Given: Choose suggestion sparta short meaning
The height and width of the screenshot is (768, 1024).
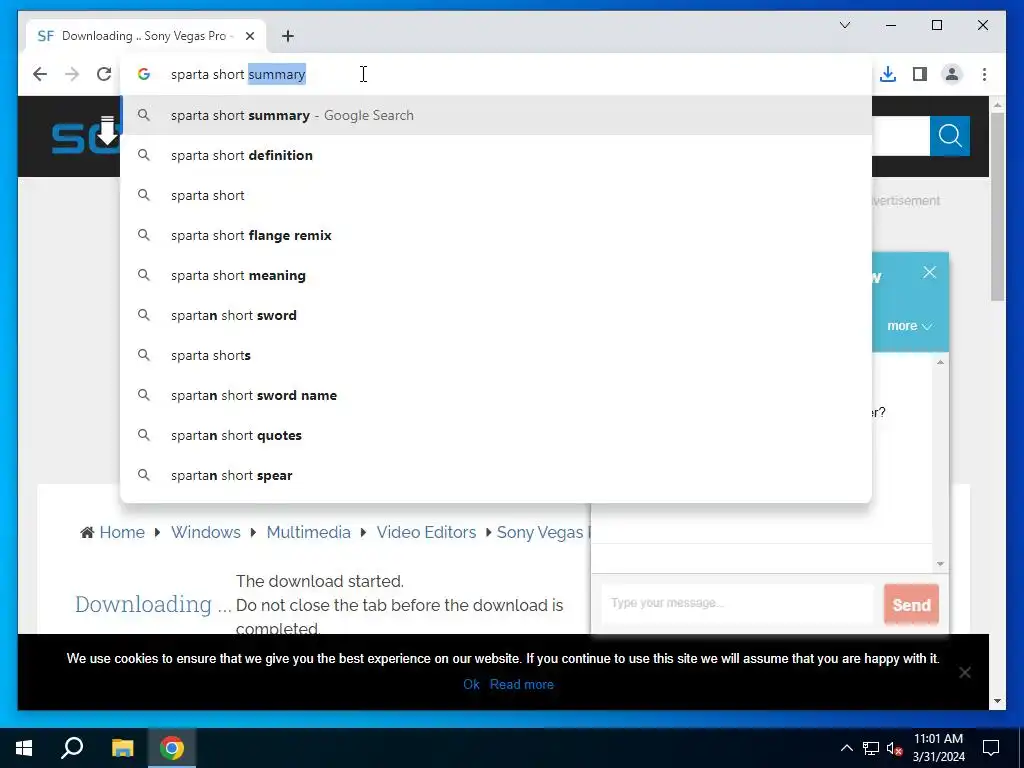Looking at the screenshot, I should point(496,275).
